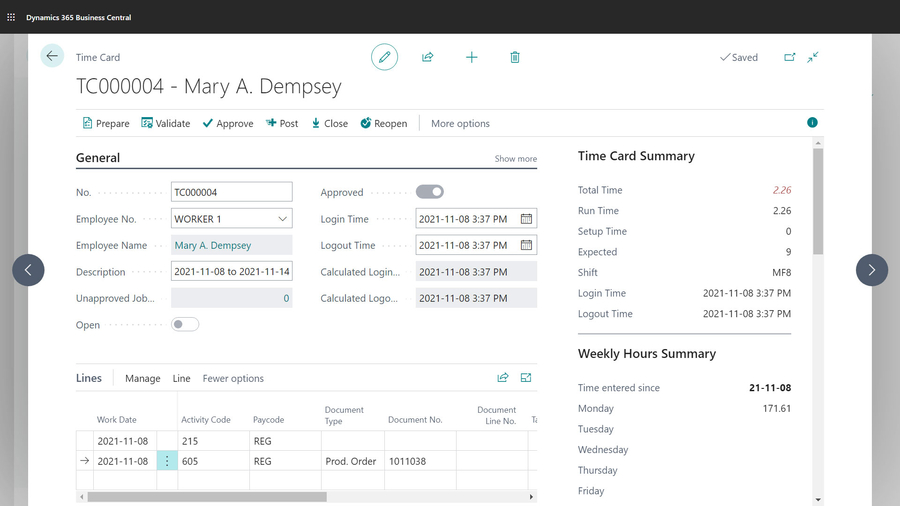900x506 pixels.
Task: Open row options for activity 605 line
Action: (167, 461)
